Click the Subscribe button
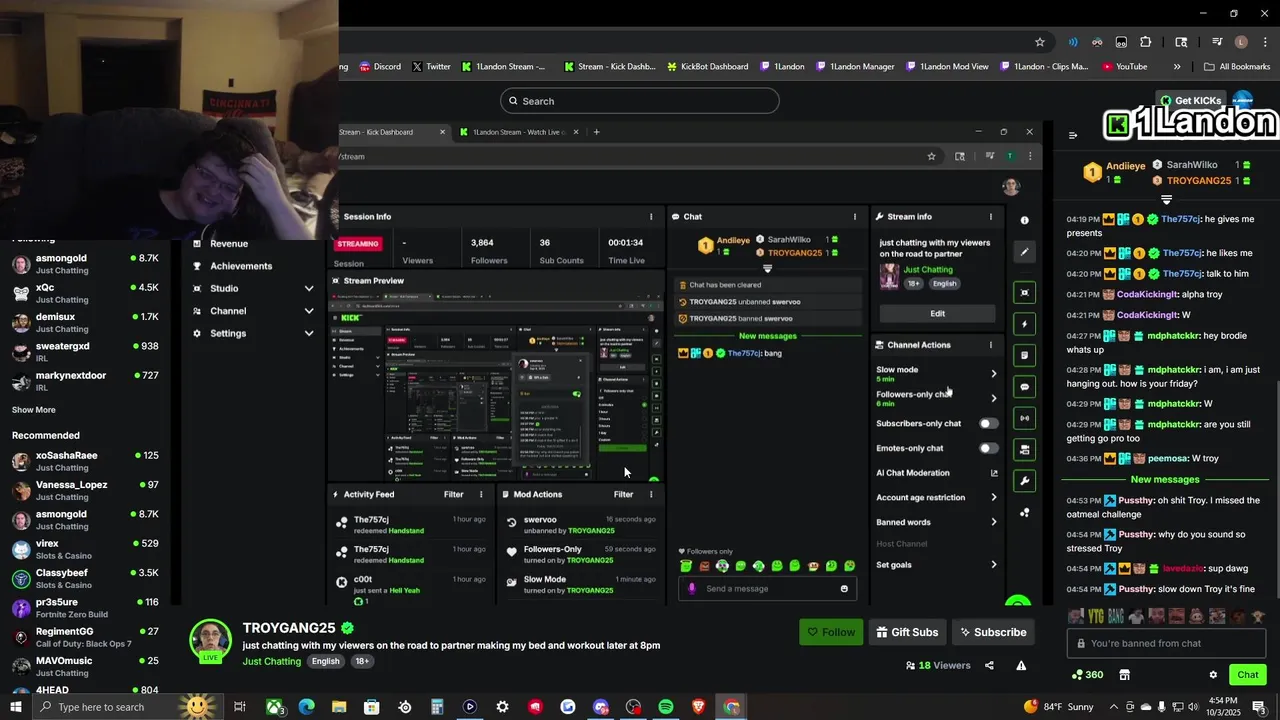Viewport: 1280px width, 720px height. coord(993,632)
